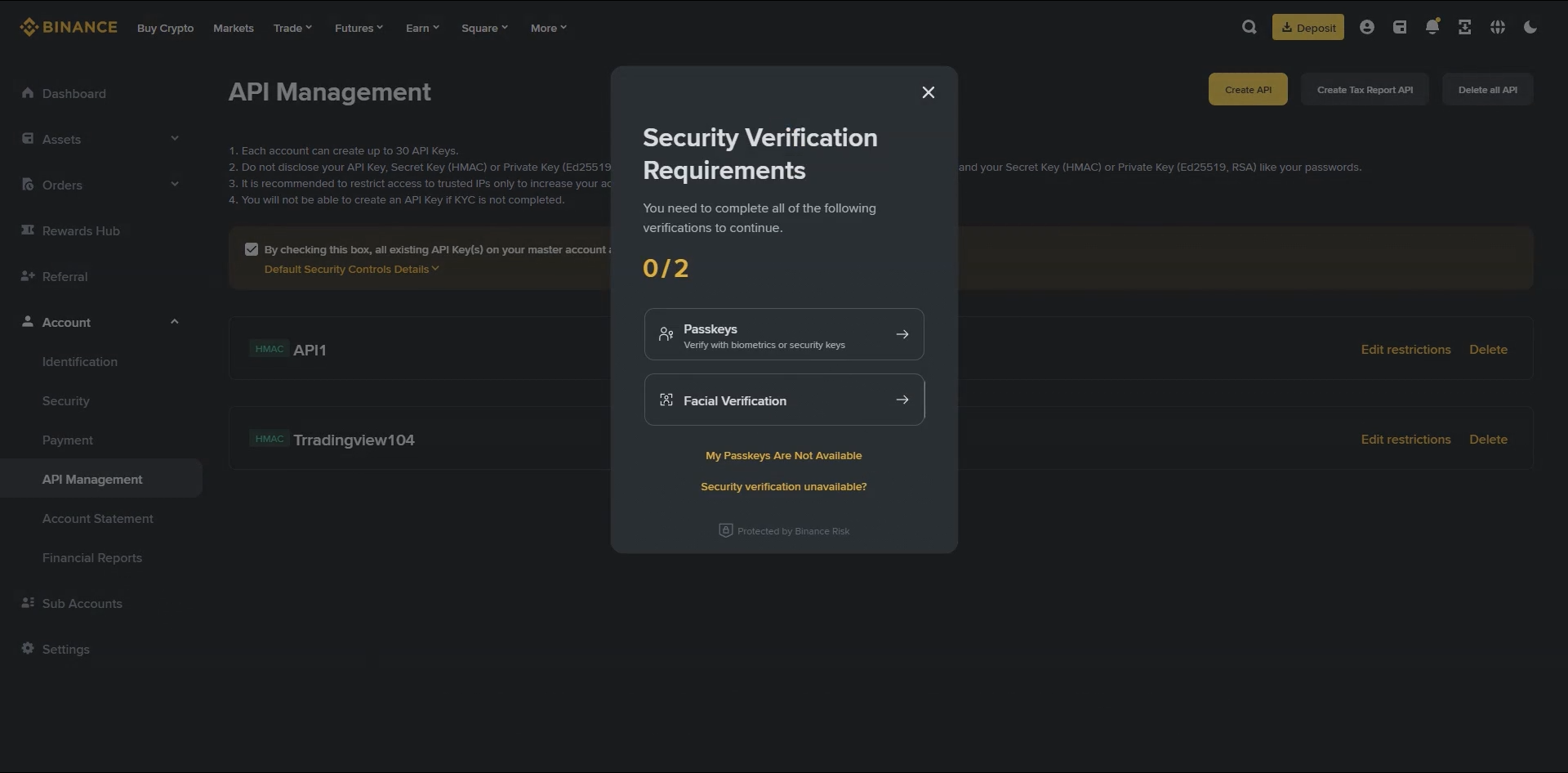The width and height of the screenshot is (1568, 773).
Task: Click the Deposit button
Action: (1308, 27)
